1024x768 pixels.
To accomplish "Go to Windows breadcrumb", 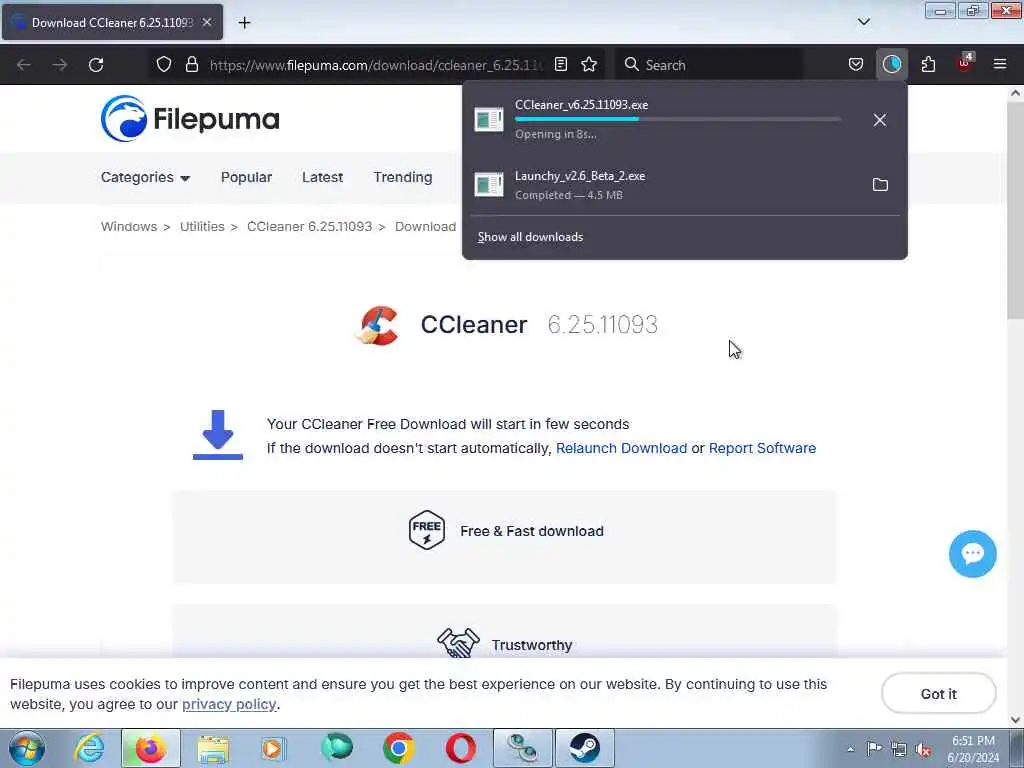I will [x=129, y=227].
